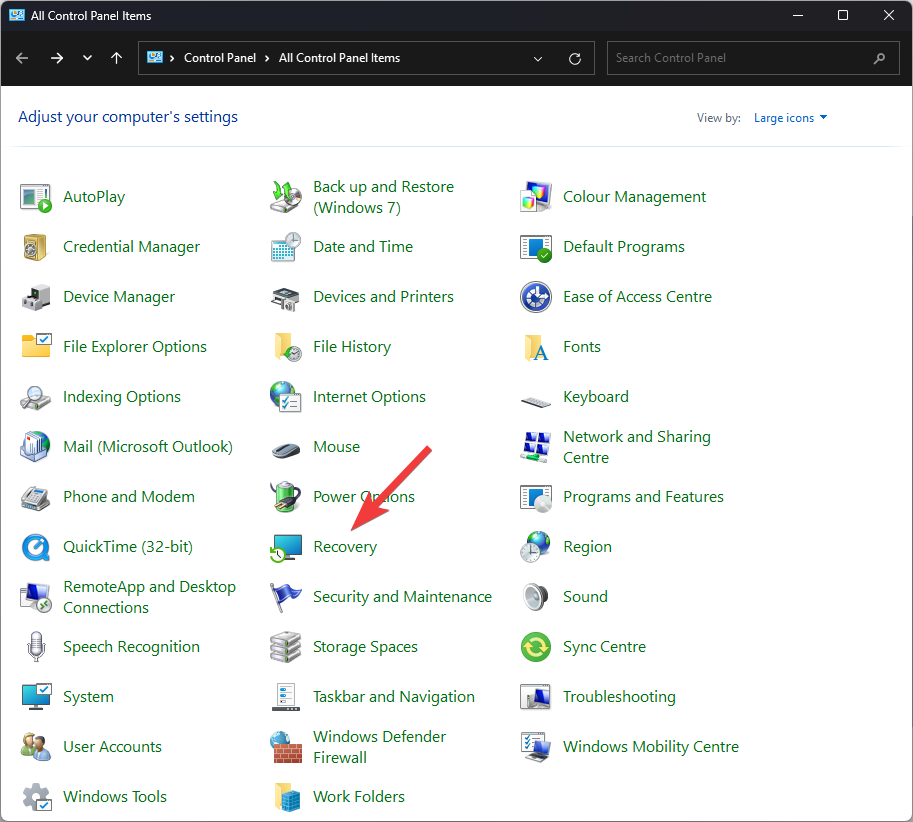Screen dimensions: 913x822
Task: Select the Colour Management icon
Action: coord(536,197)
